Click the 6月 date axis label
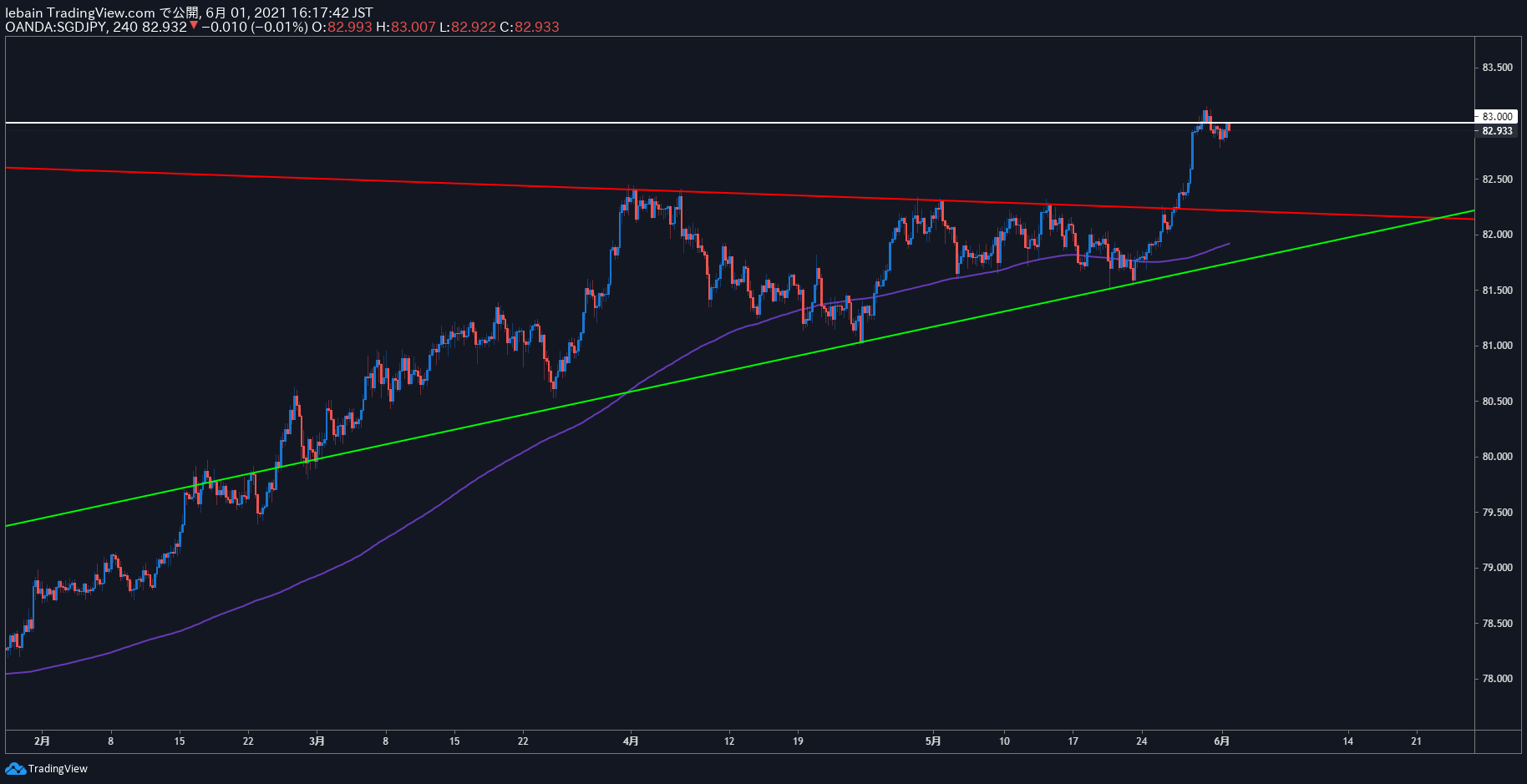The width and height of the screenshot is (1527, 784). [x=1222, y=741]
